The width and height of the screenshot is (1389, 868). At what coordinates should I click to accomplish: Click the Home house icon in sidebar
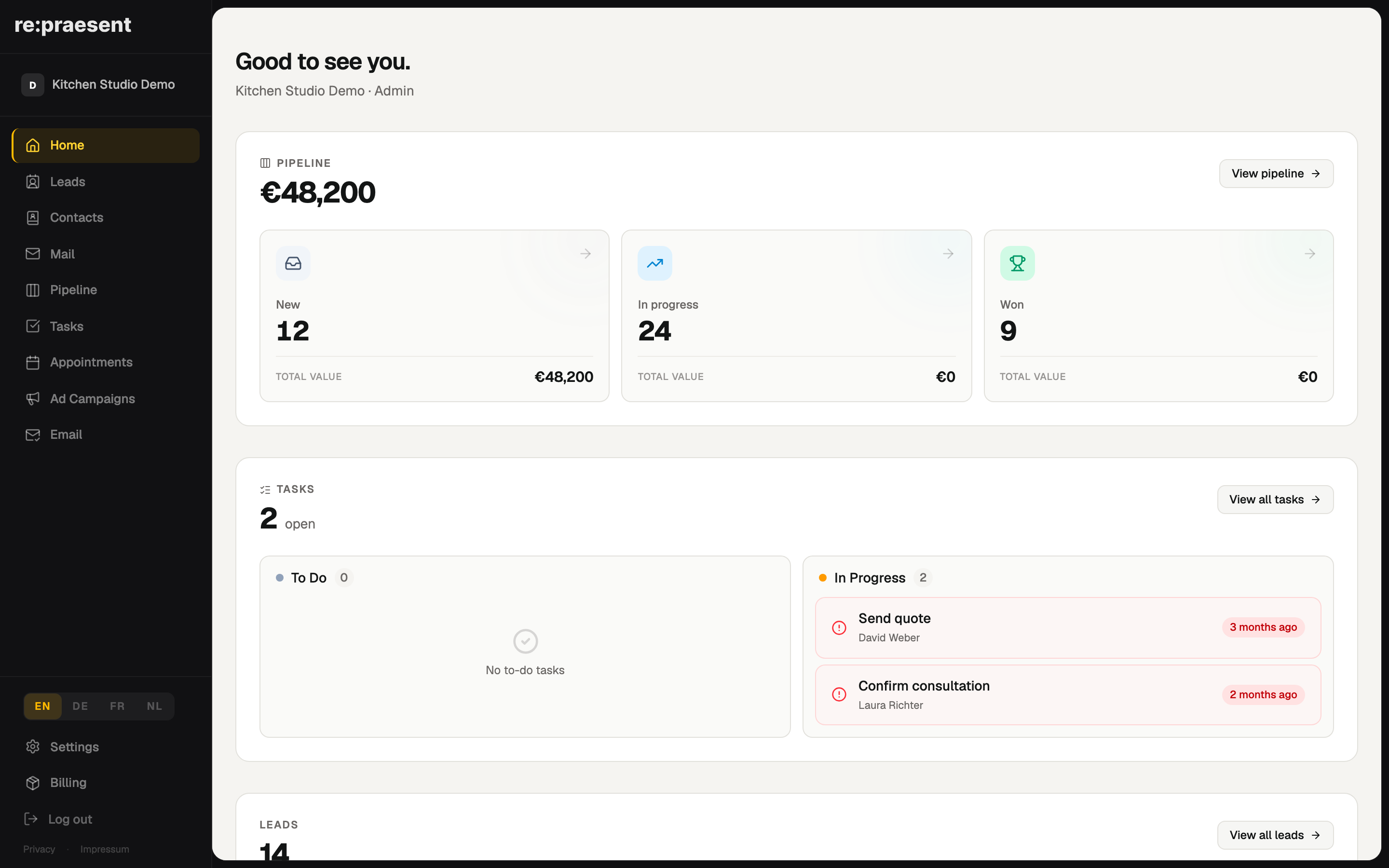[33, 145]
